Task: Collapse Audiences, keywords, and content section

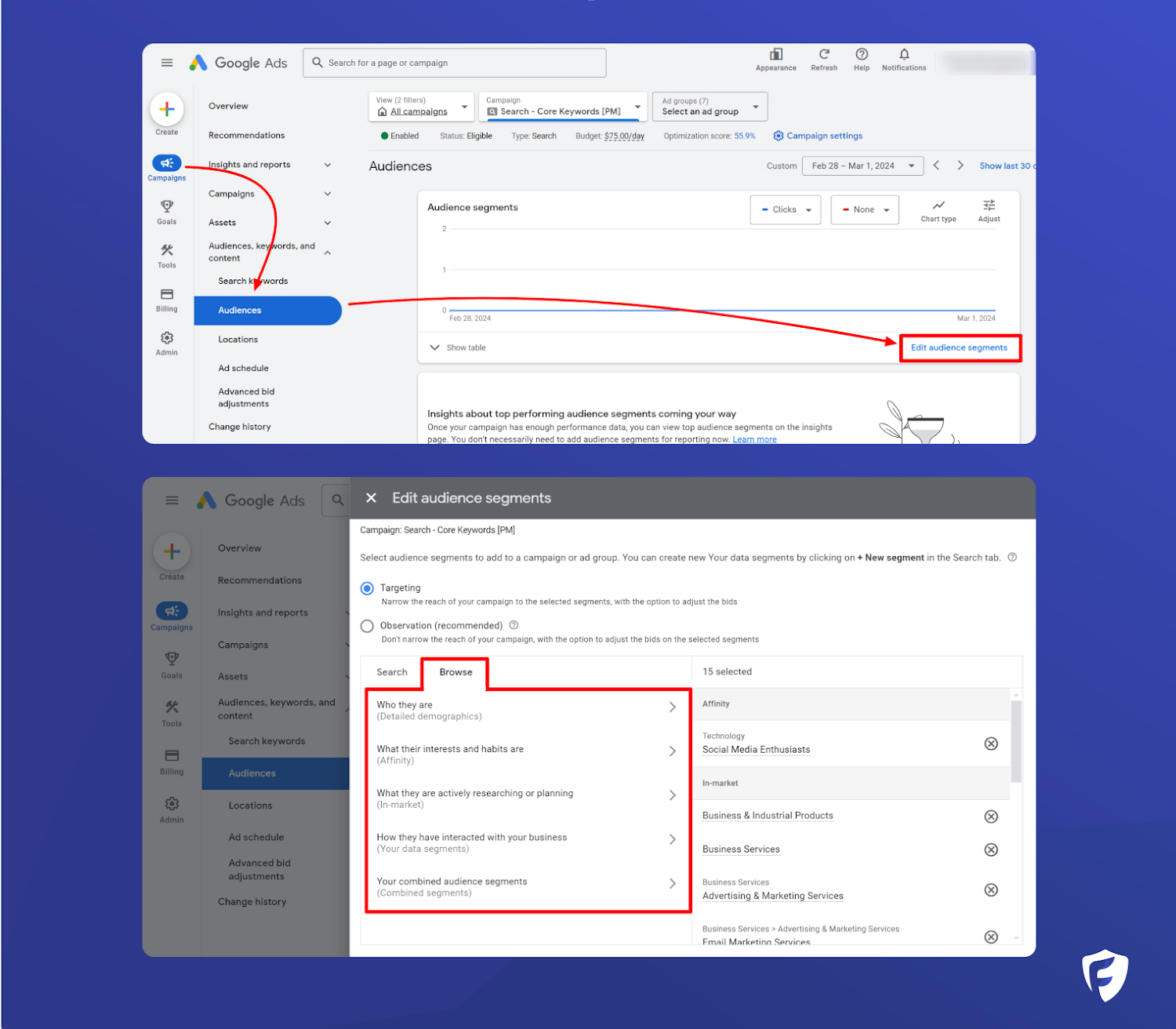Action: 328,253
